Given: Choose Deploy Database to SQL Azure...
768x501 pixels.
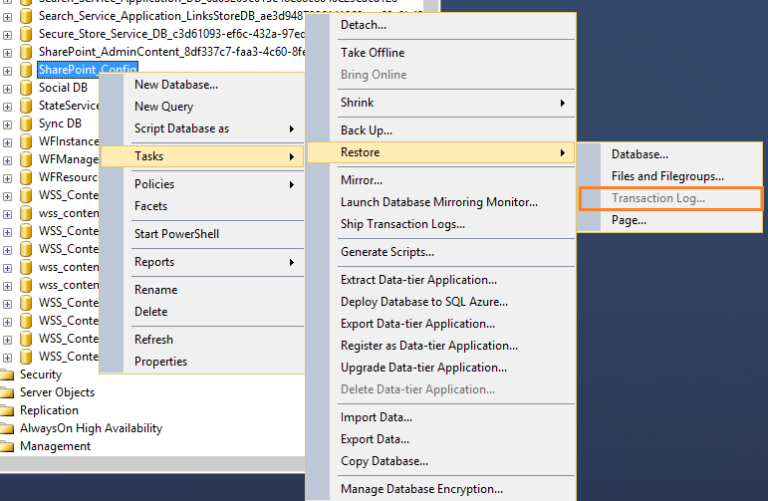Looking at the screenshot, I should tap(441, 302).
